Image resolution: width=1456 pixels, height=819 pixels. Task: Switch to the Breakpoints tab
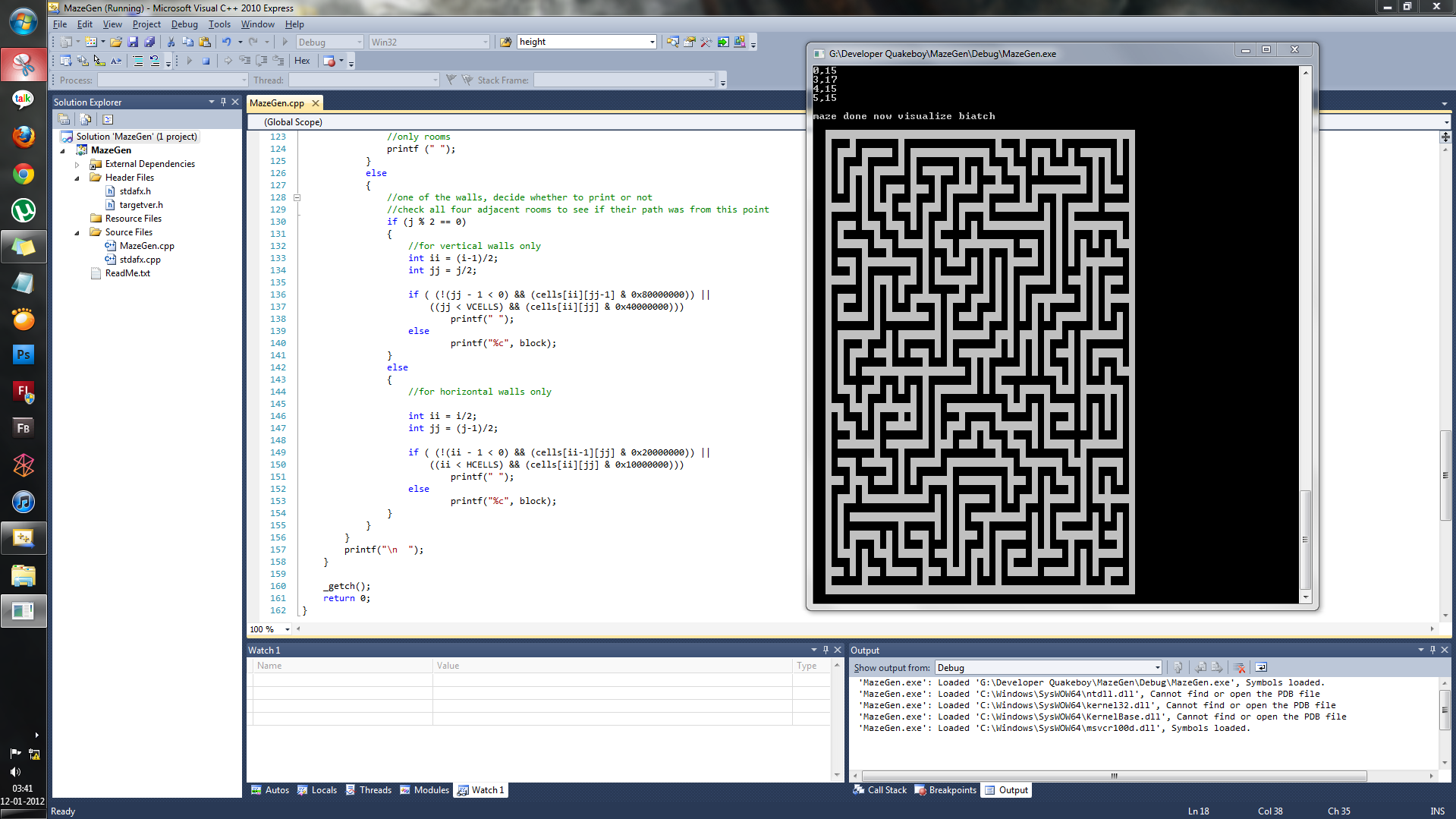(946, 790)
